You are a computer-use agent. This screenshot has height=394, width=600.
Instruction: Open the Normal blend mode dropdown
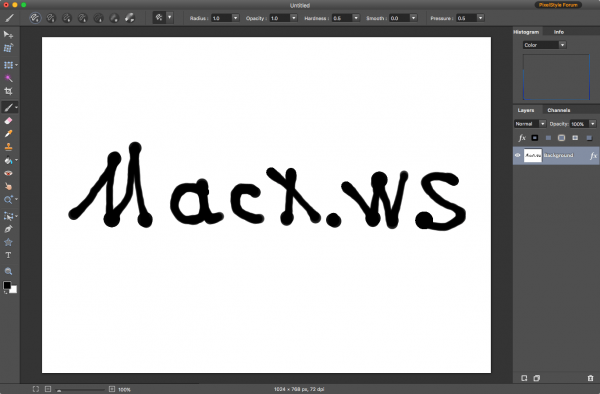coord(530,124)
